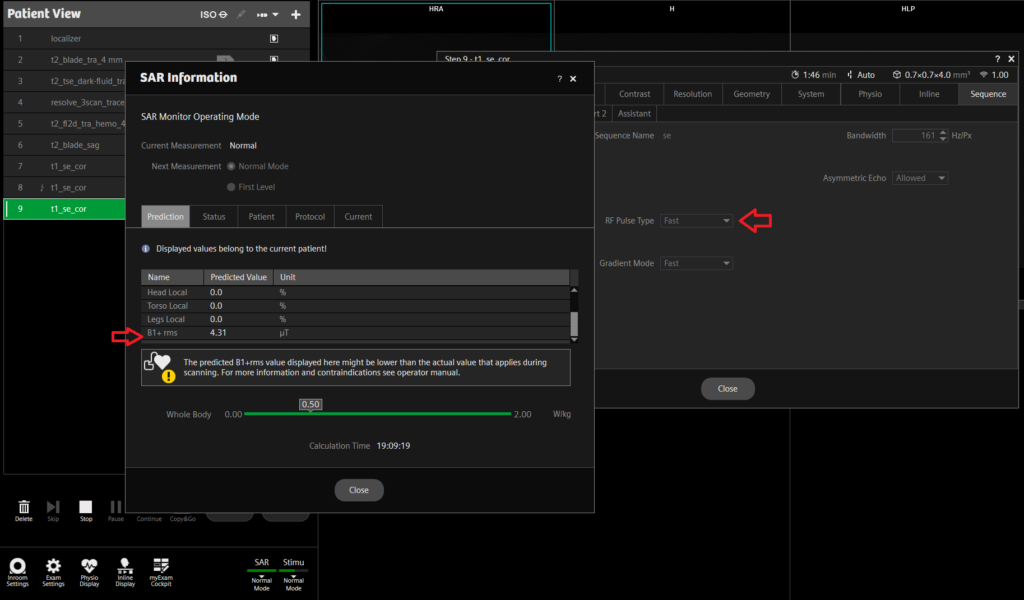Select the Inline tab

[x=929, y=94]
